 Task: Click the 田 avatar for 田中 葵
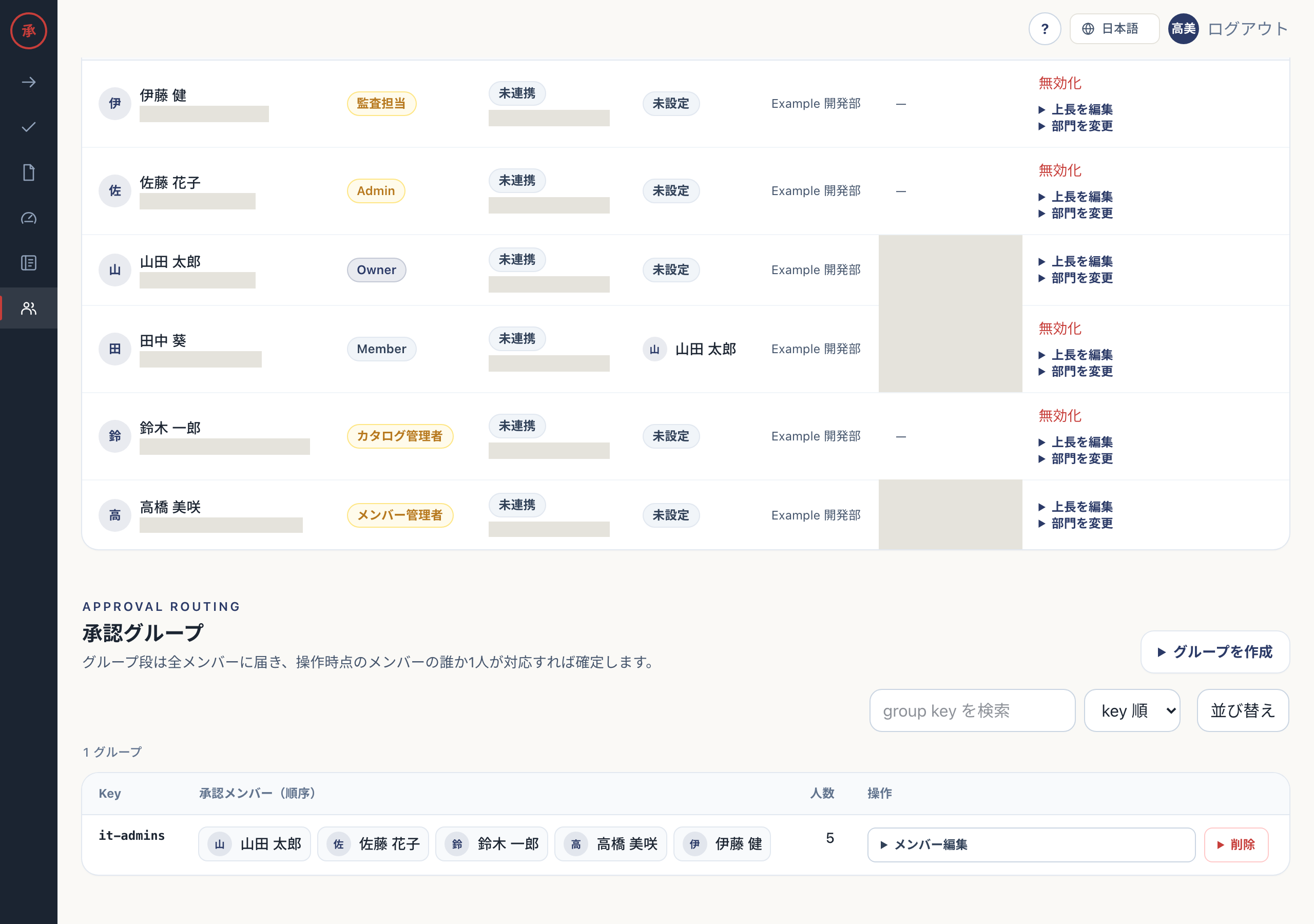coord(115,349)
